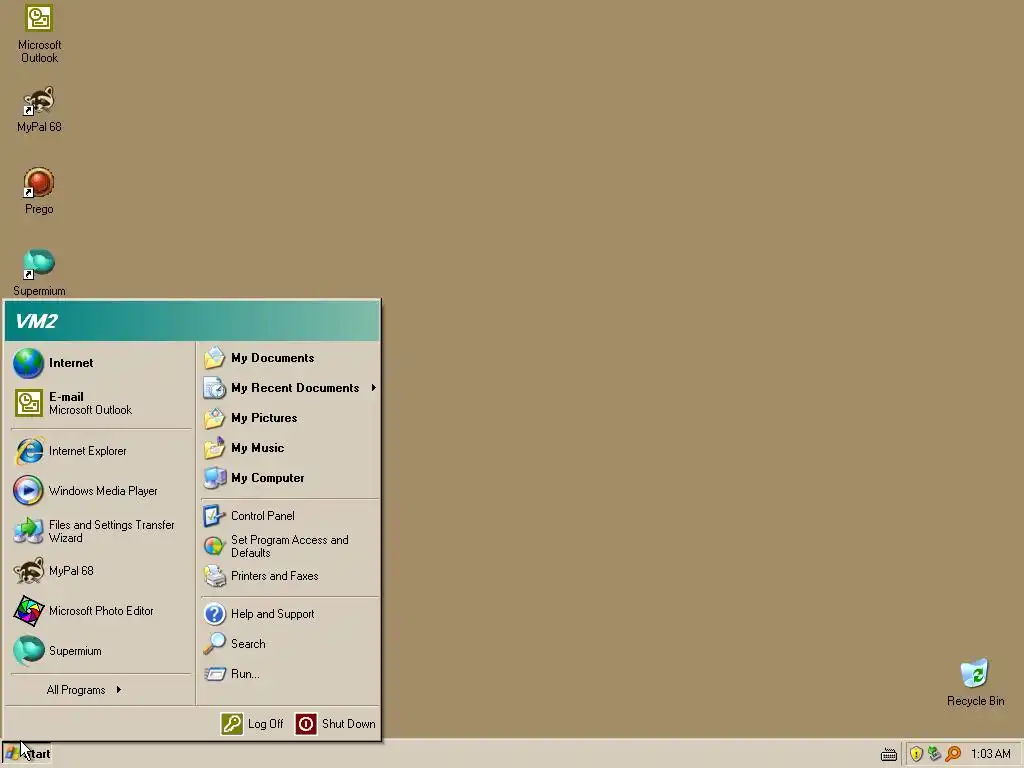1024x768 pixels.
Task: Open My Pictures folder
Action: (x=289, y=418)
